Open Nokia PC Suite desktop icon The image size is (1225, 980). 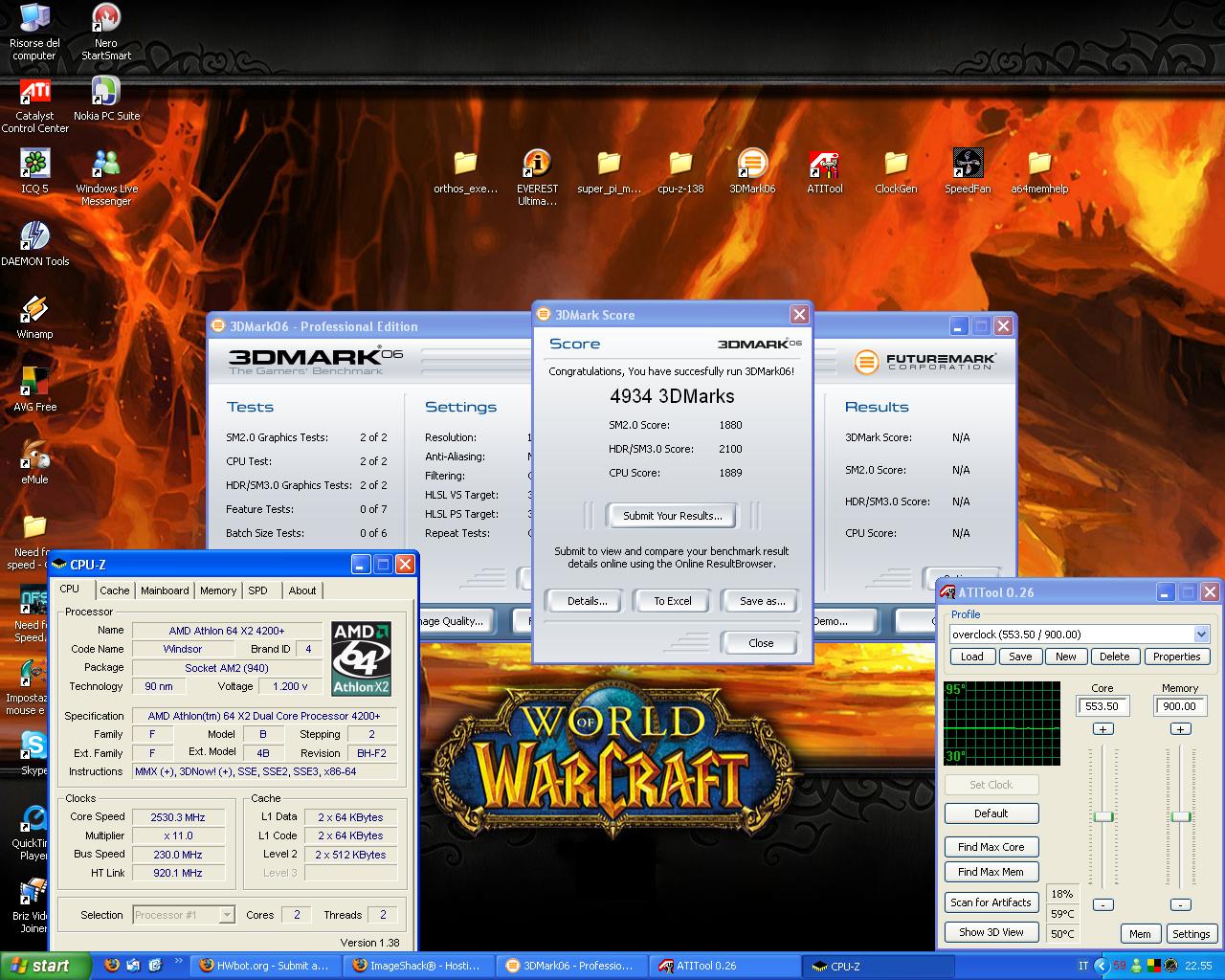(x=106, y=100)
